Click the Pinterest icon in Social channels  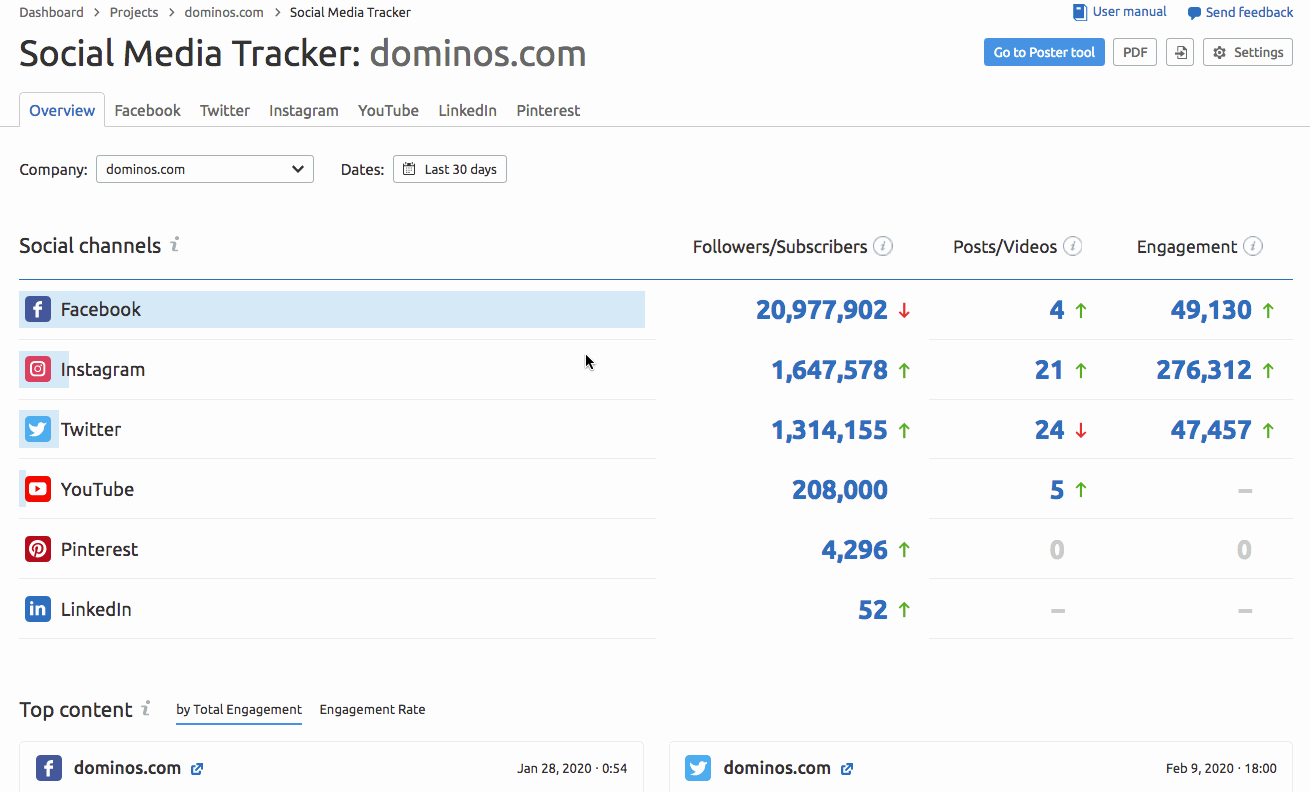click(x=38, y=549)
